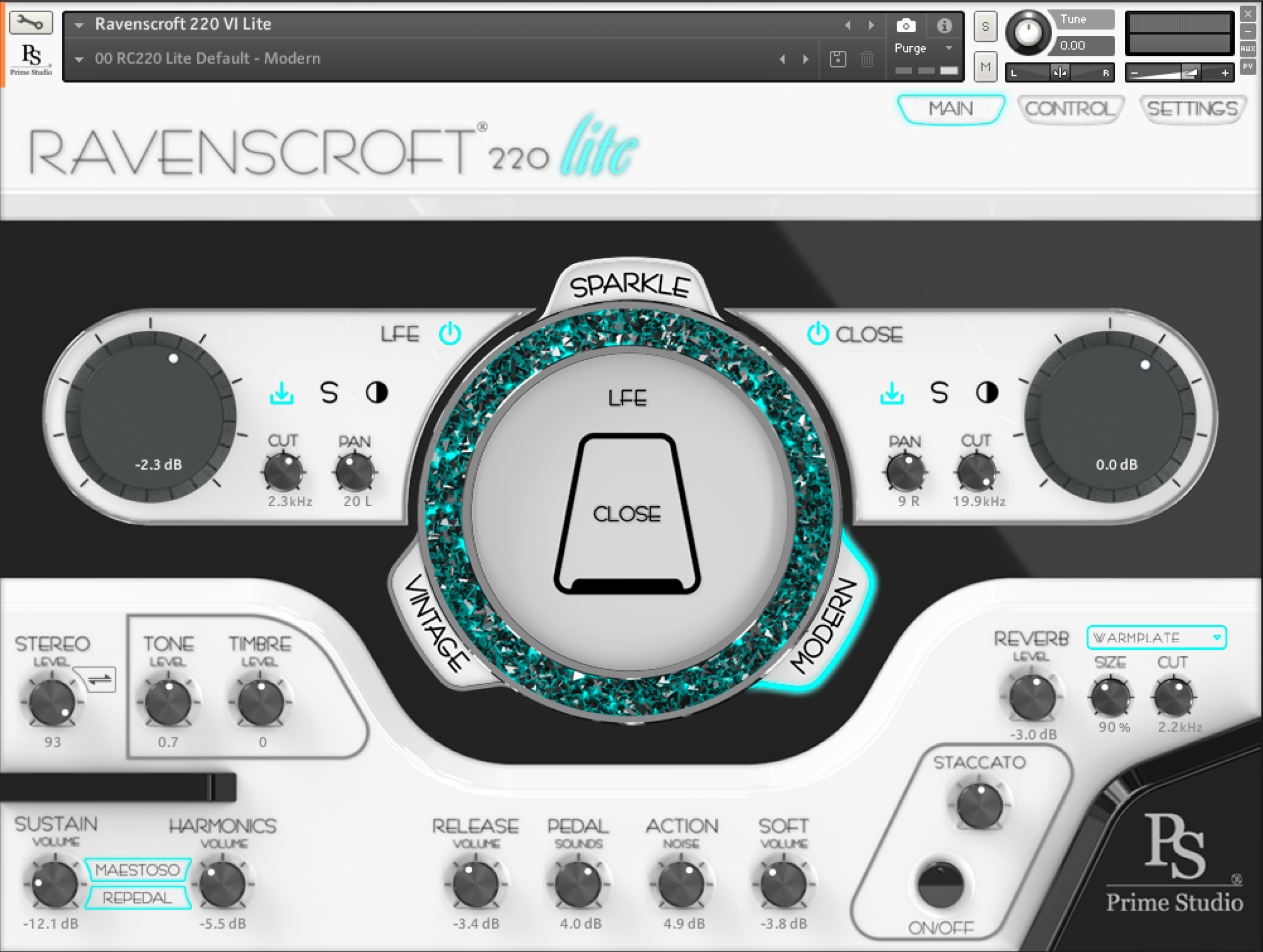Click CLOSE mic phase invert icon
The image size is (1263, 952).
987,393
